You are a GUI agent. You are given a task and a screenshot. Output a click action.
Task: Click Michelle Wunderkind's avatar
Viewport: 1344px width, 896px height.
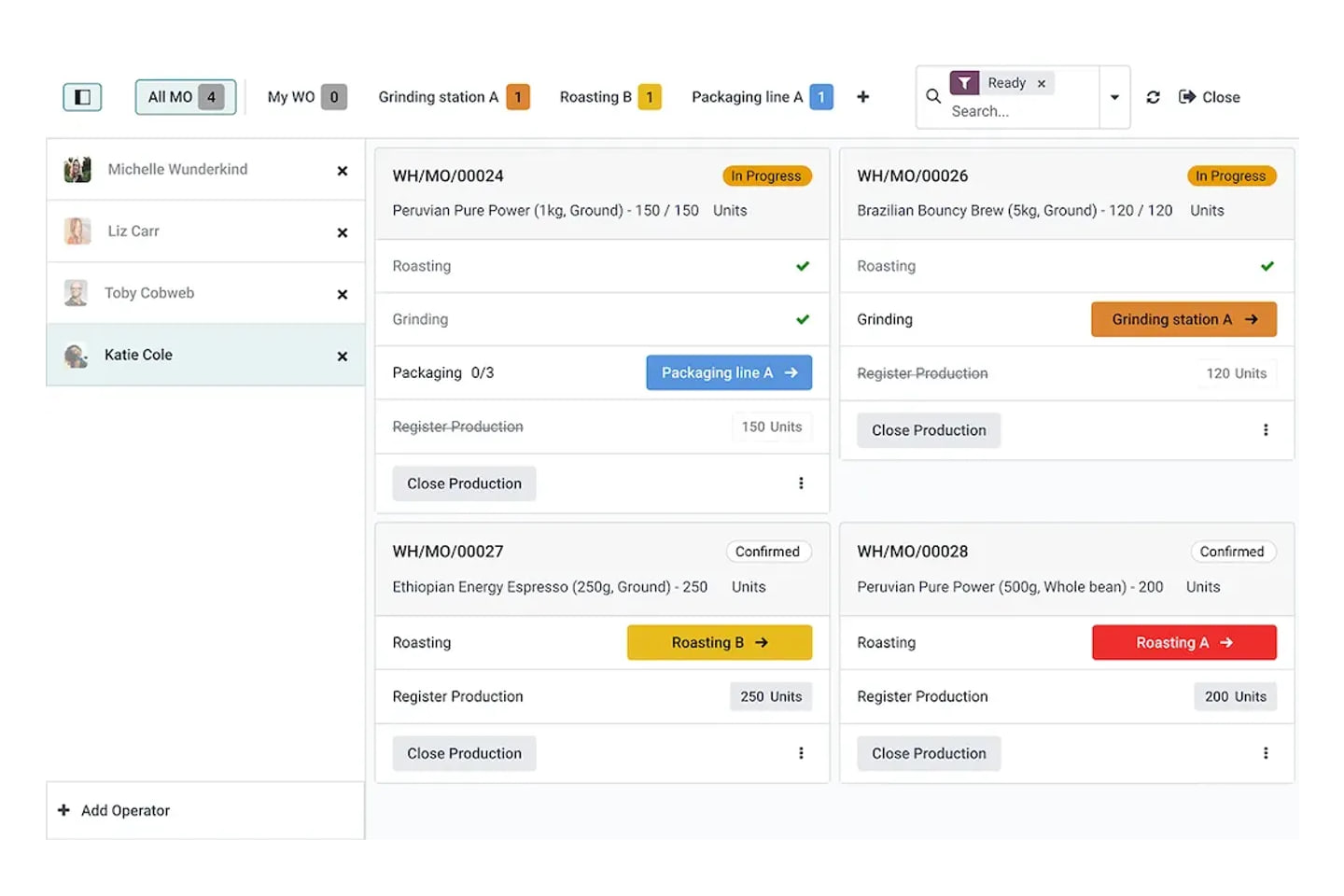77,170
